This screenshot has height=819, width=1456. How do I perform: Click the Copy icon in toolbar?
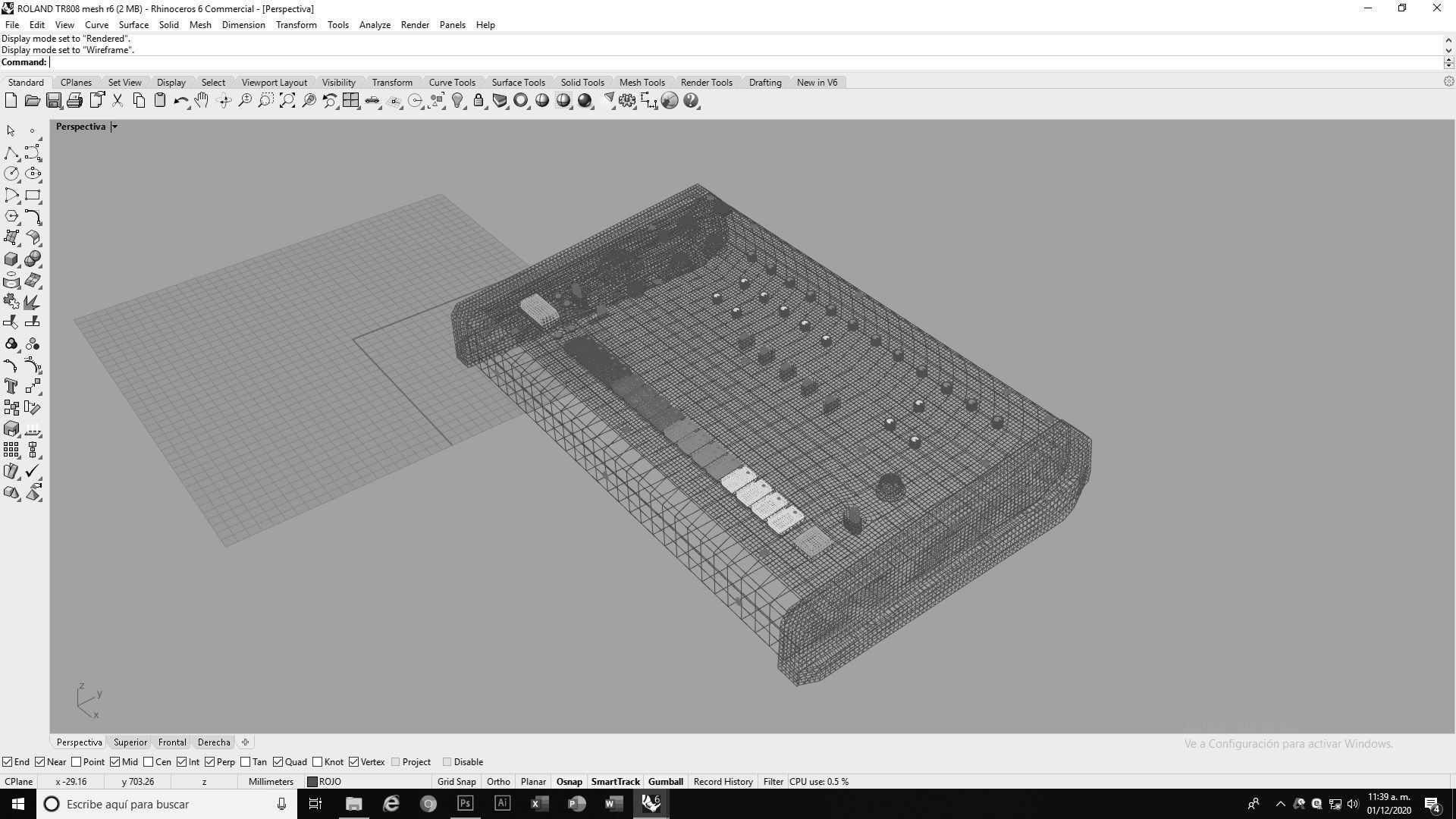tap(139, 101)
